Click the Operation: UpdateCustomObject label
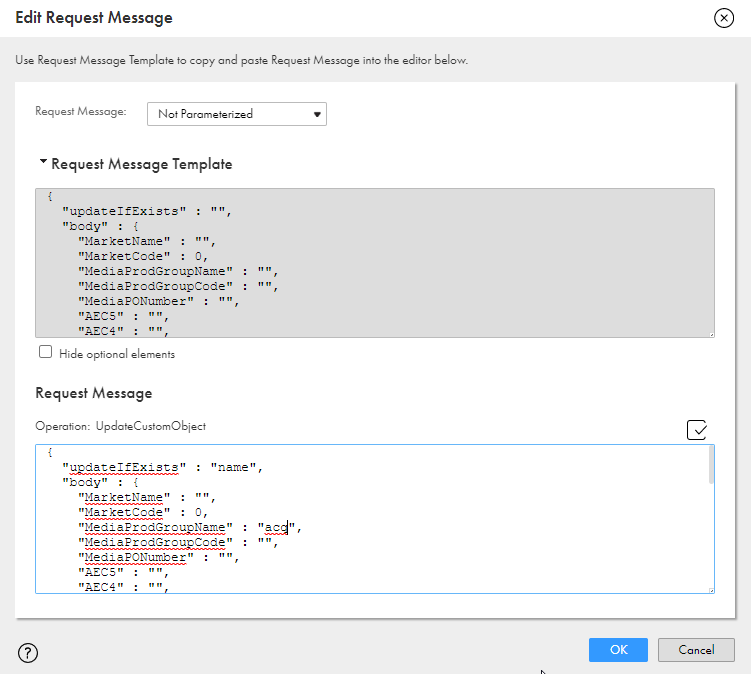This screenshot has height=674, width=751. tap(121, 426)
